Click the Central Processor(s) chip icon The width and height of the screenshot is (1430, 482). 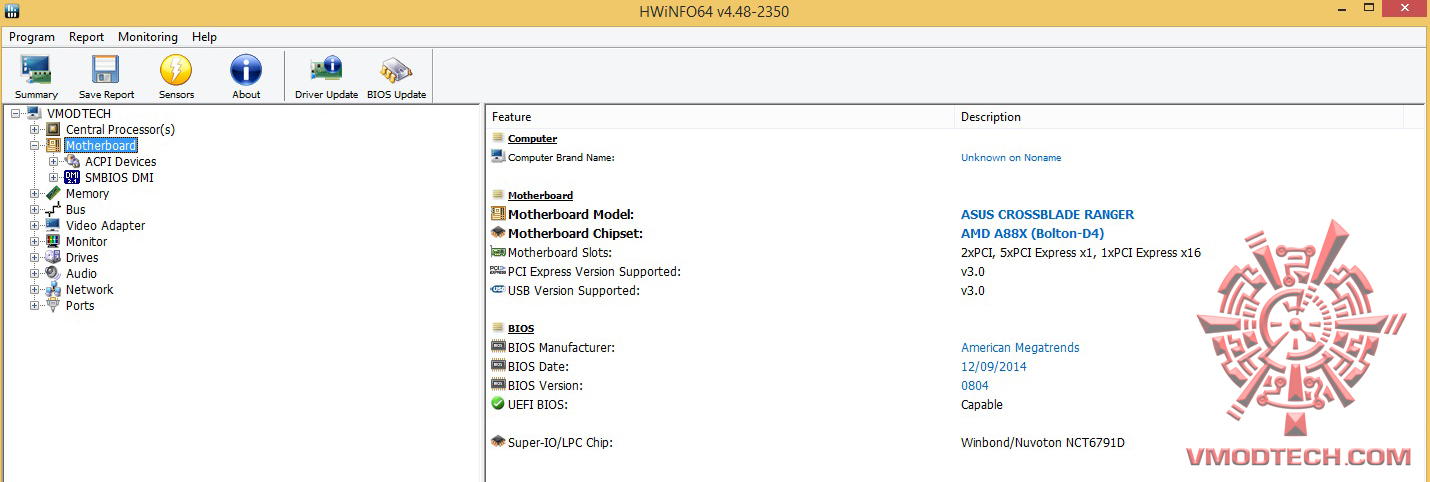[x=53, y=129]
